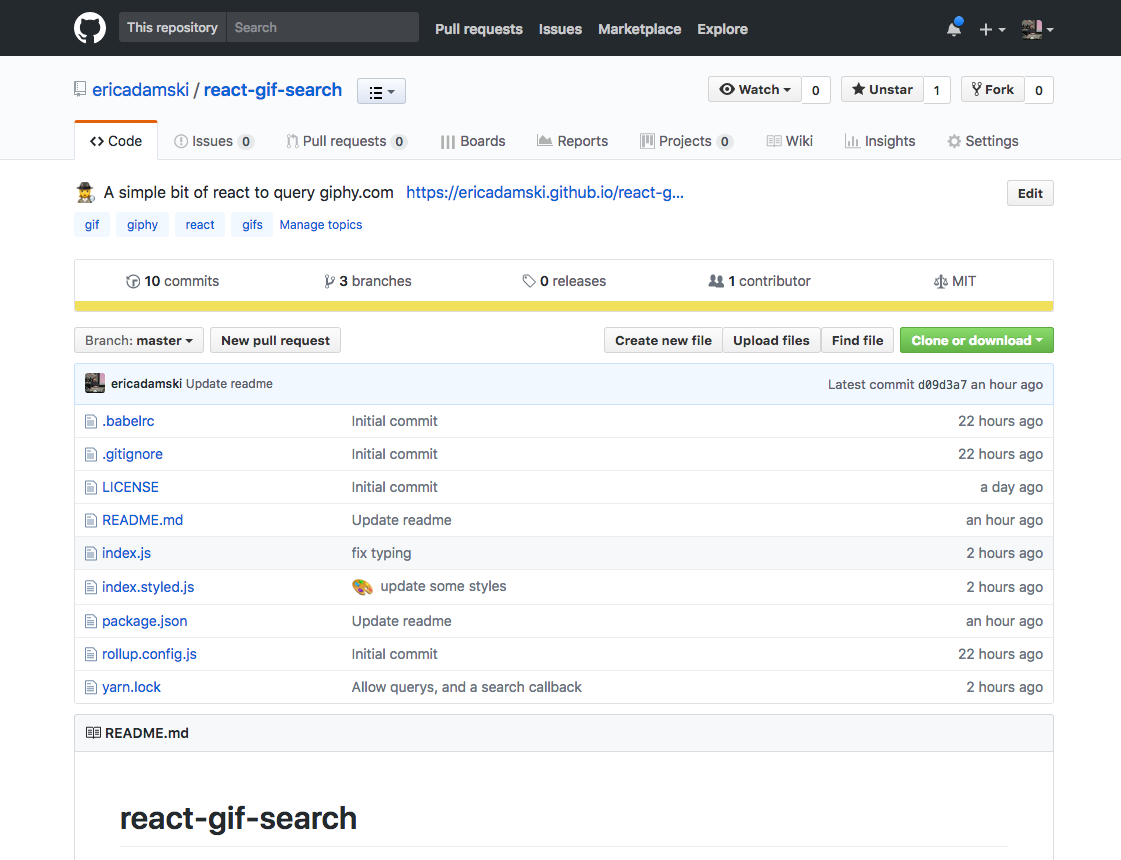The height and width of the screenshot is (860, 1121).
Task: Open the ericadamski.github.io website link
Action: click(x=545, y=192)
